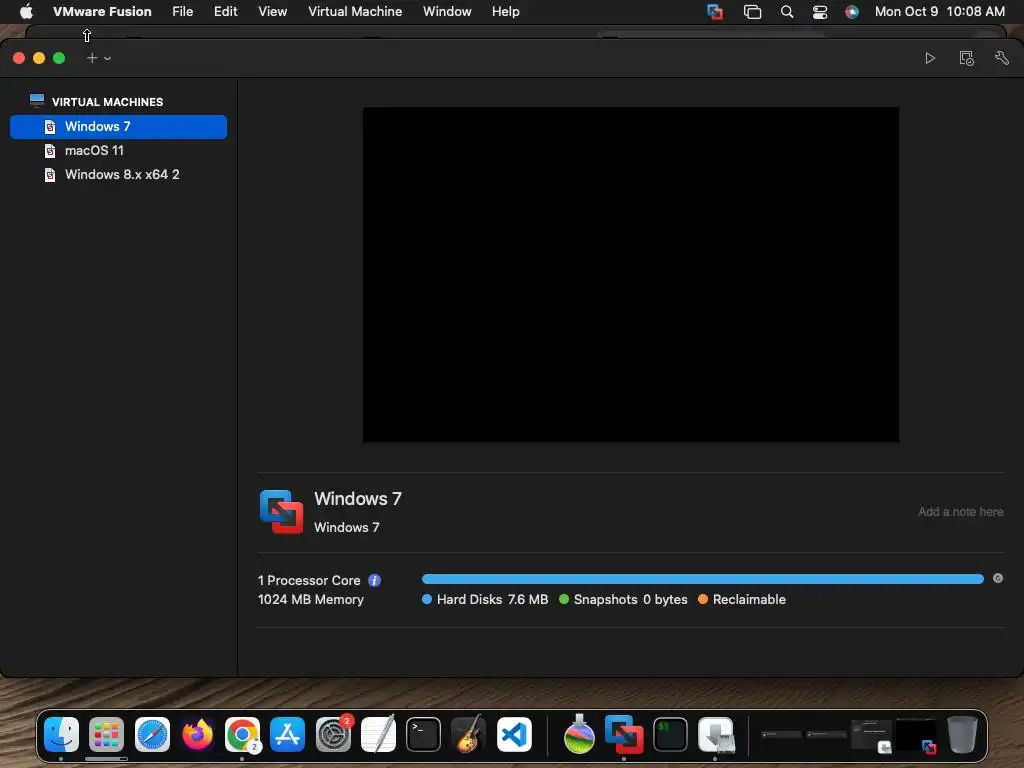Open the Snapshots toolbar icon
This screenshot has width=1024, height=768.
967,58
